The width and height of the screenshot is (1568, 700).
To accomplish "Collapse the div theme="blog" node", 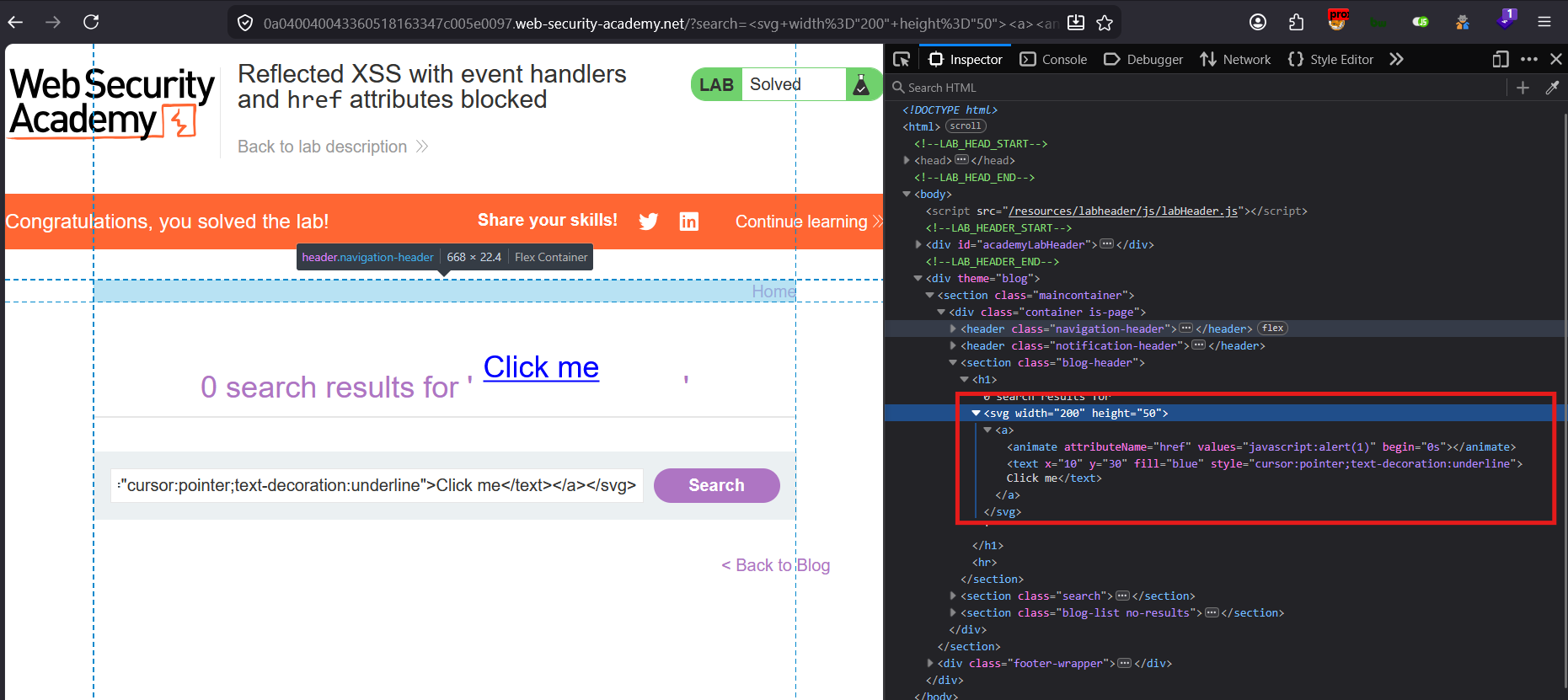I will point(918,278).
